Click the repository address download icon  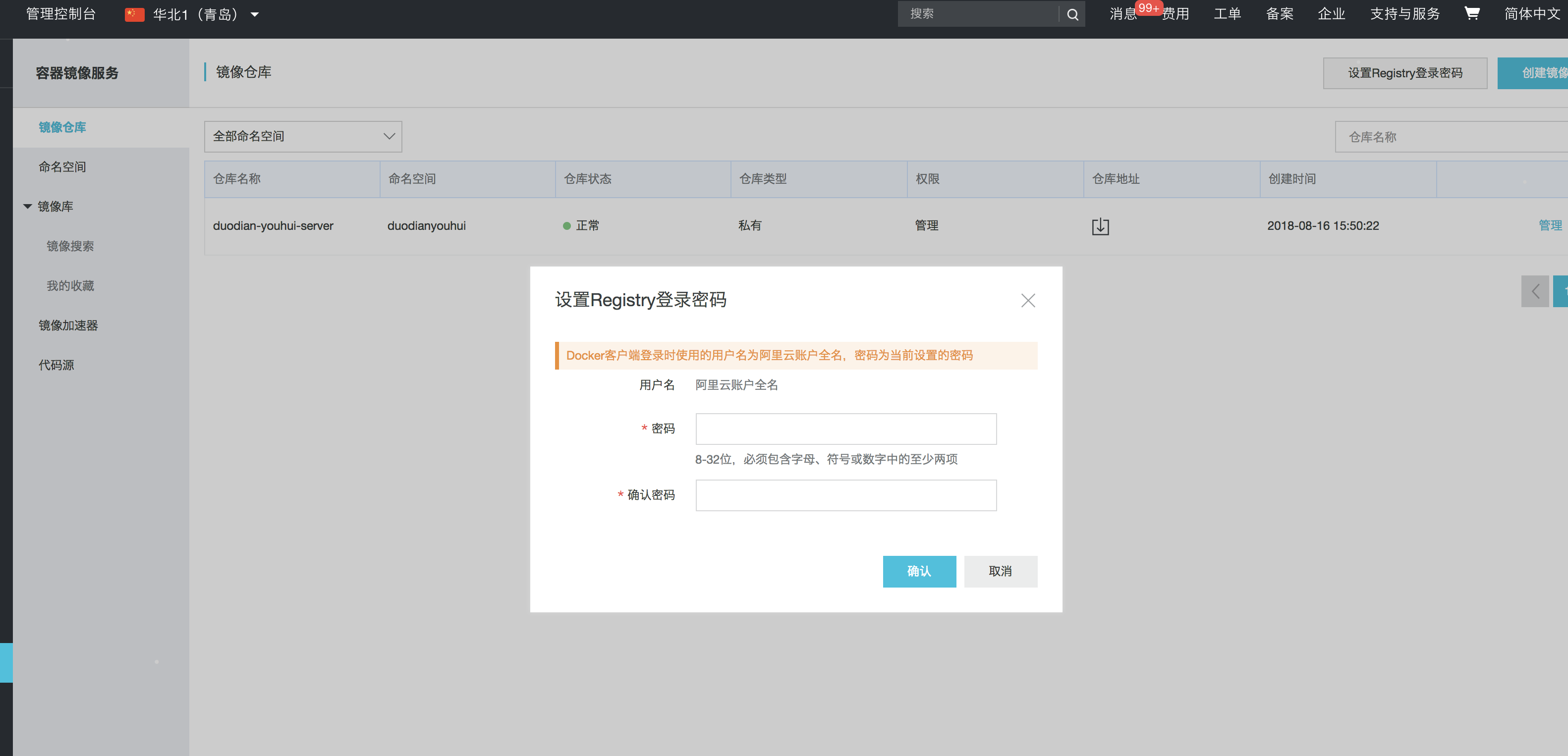click(1100, 226)
